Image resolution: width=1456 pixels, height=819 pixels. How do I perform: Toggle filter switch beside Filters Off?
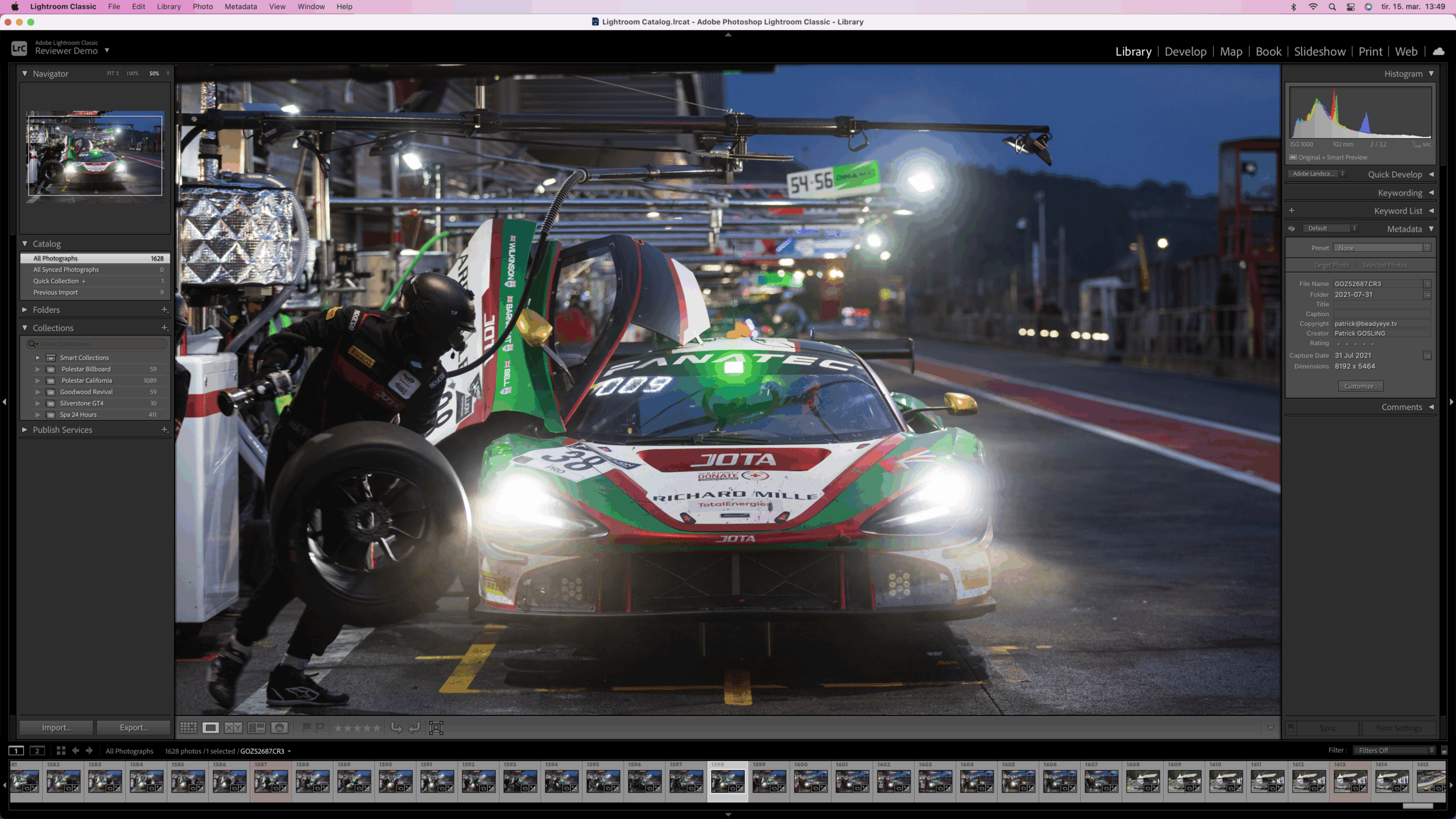pos(1443,751)
